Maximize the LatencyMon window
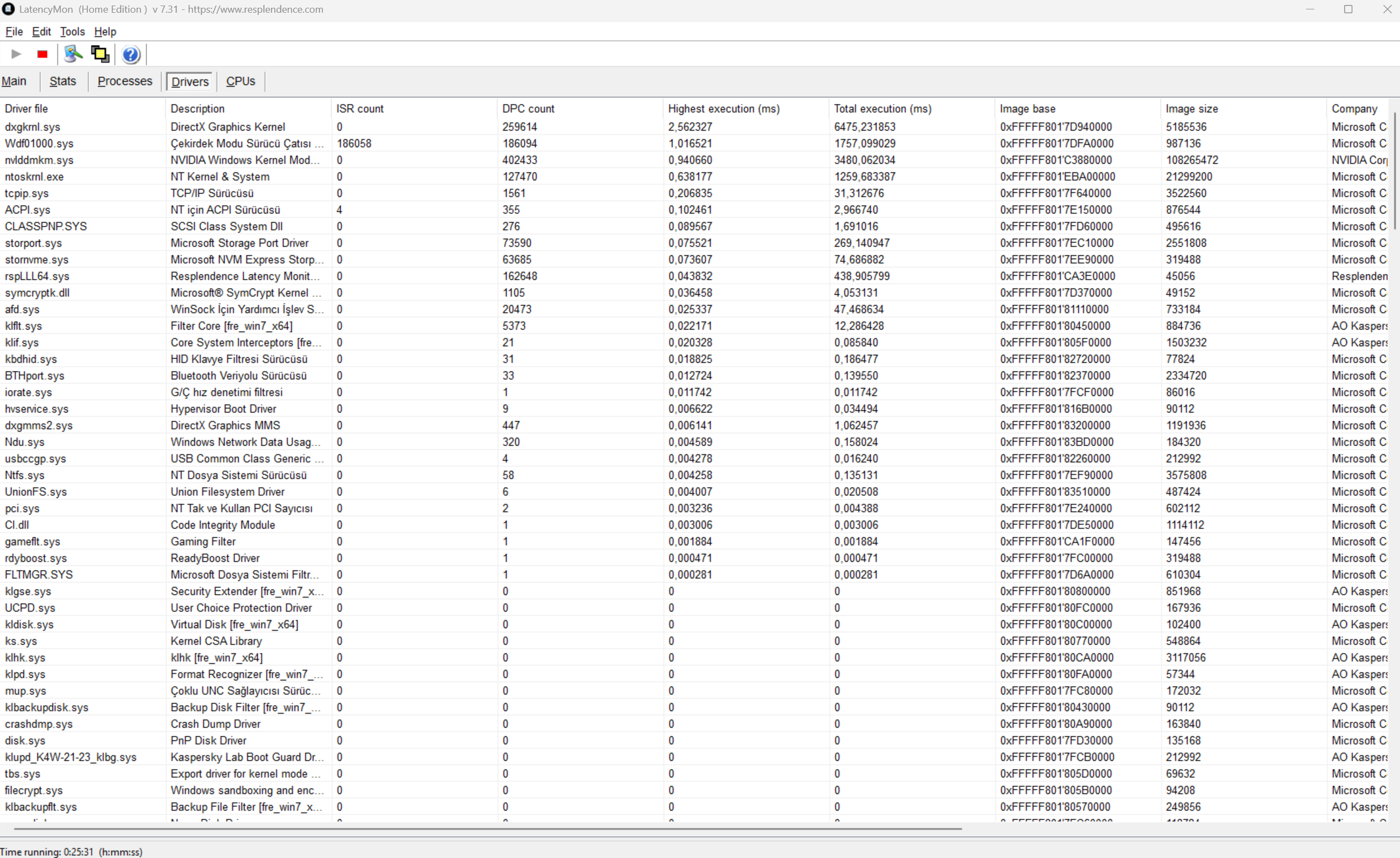Image resolution: width=1400 pixels, height=858 pixels. pyautogui.click(x=1347, y=9)
